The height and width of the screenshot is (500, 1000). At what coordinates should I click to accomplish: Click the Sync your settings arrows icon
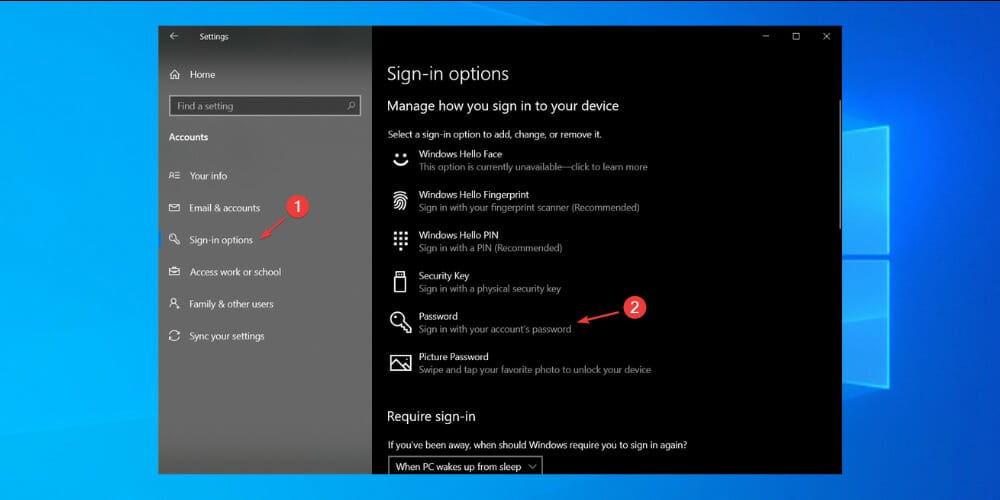[174, 335]
